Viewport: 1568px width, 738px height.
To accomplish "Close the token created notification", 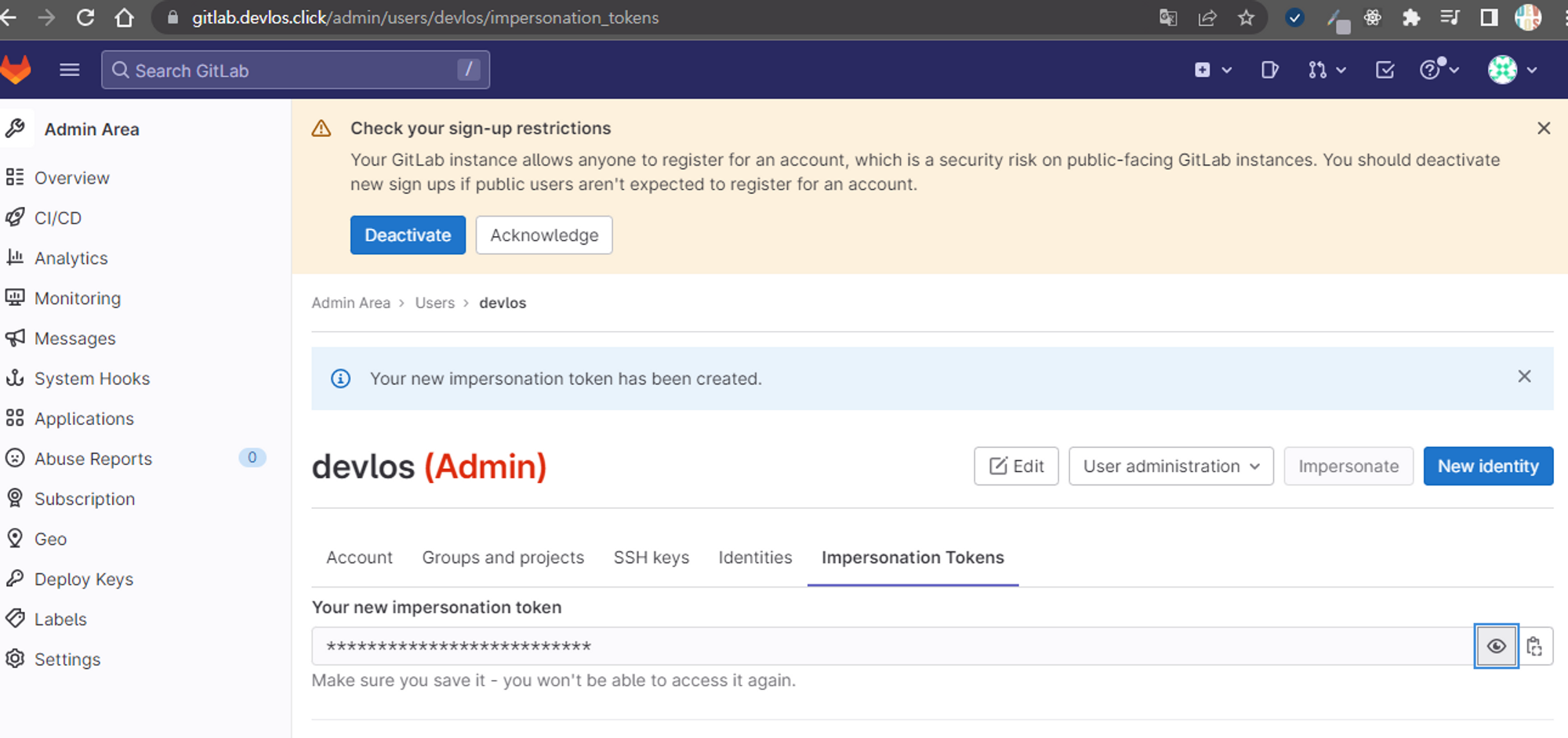I will (1524, 376).
